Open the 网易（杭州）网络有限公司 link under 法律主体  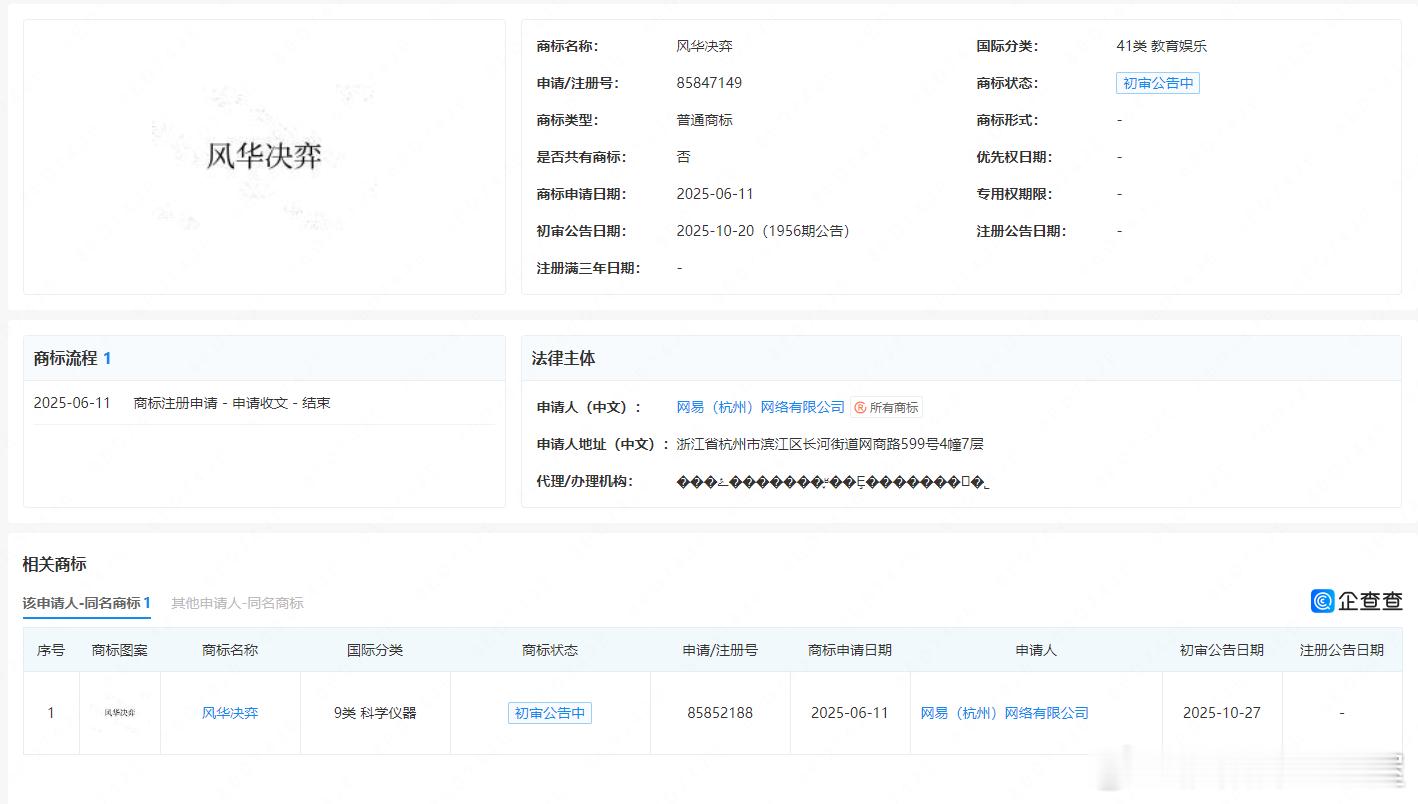[x=760, y=407]
